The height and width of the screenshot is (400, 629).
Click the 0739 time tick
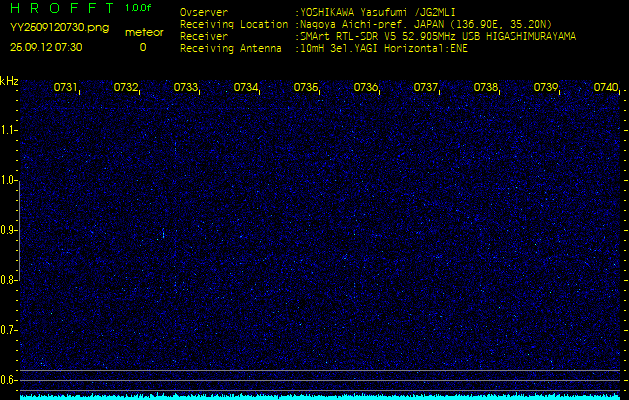coord(546,88)
